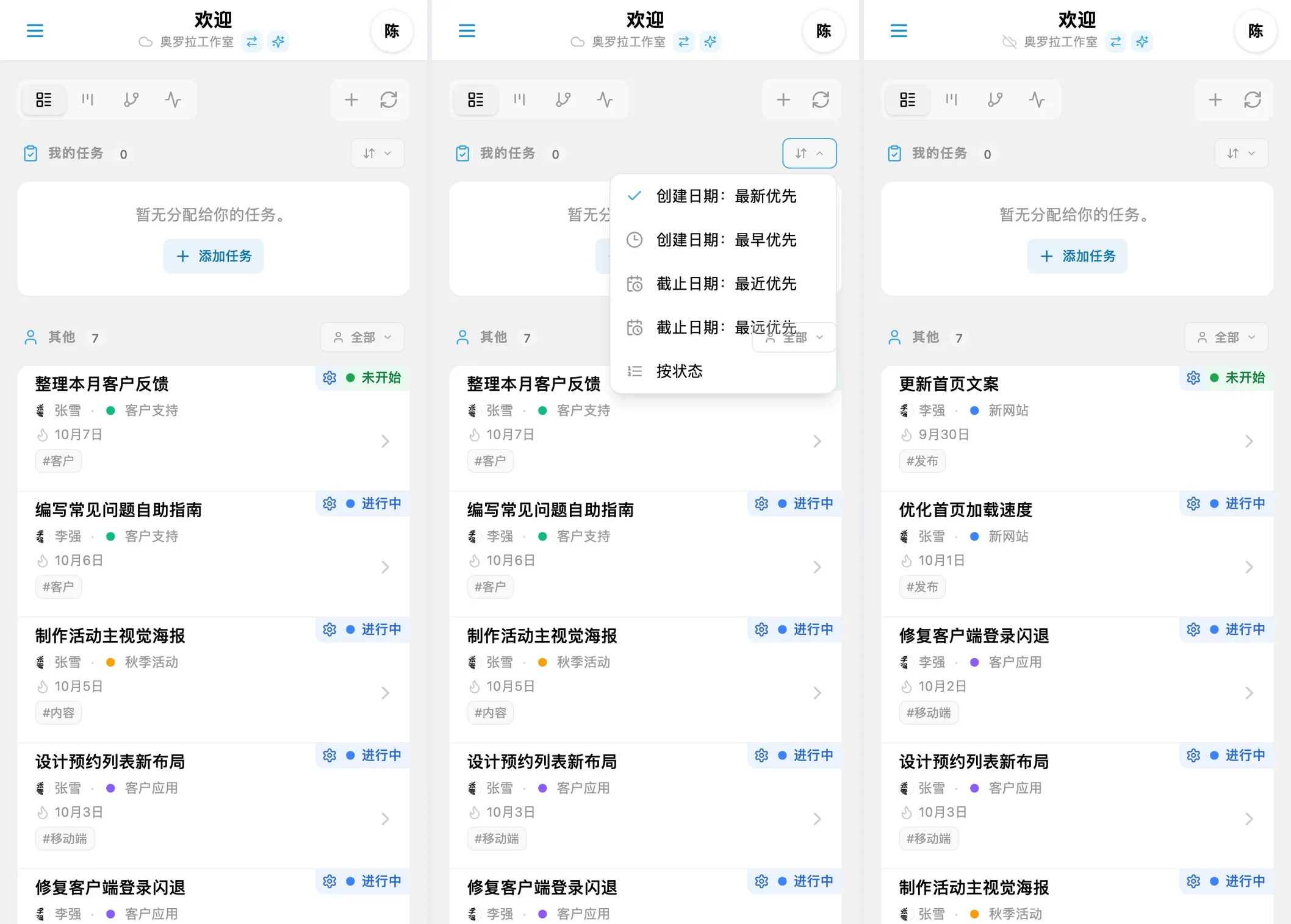Click 添加任务 button in left panel

coord(214,256)
